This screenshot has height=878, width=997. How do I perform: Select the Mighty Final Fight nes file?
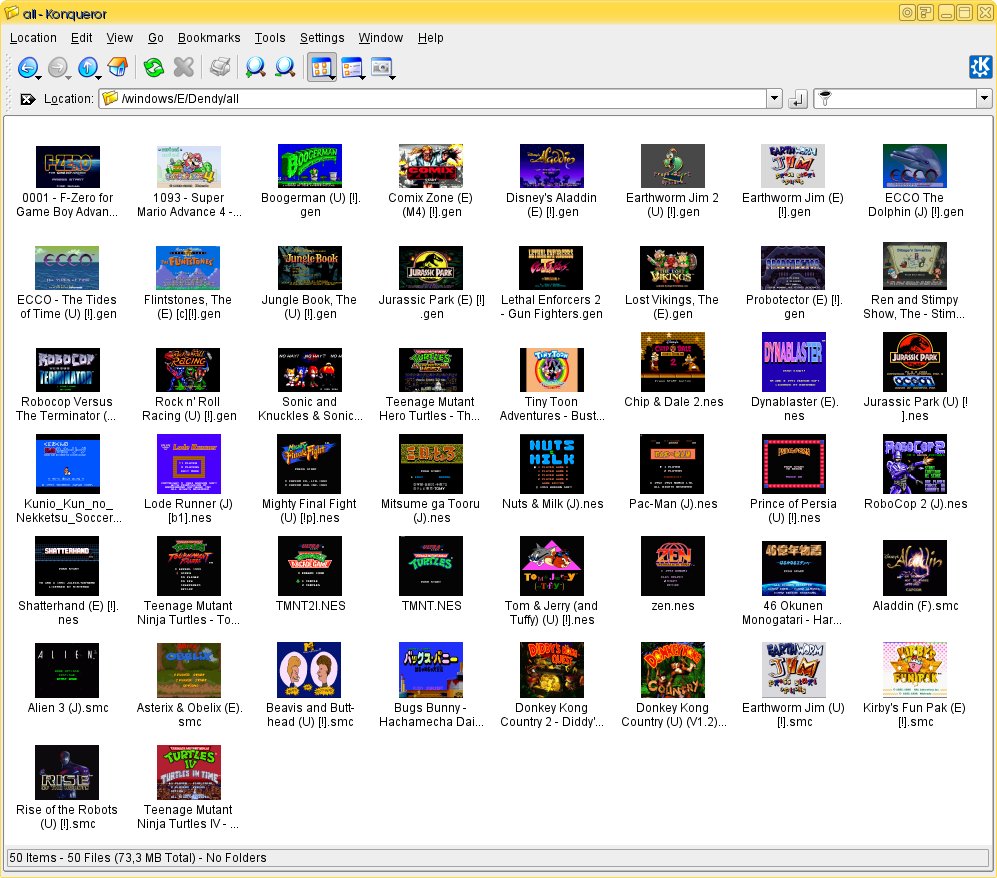310,479
